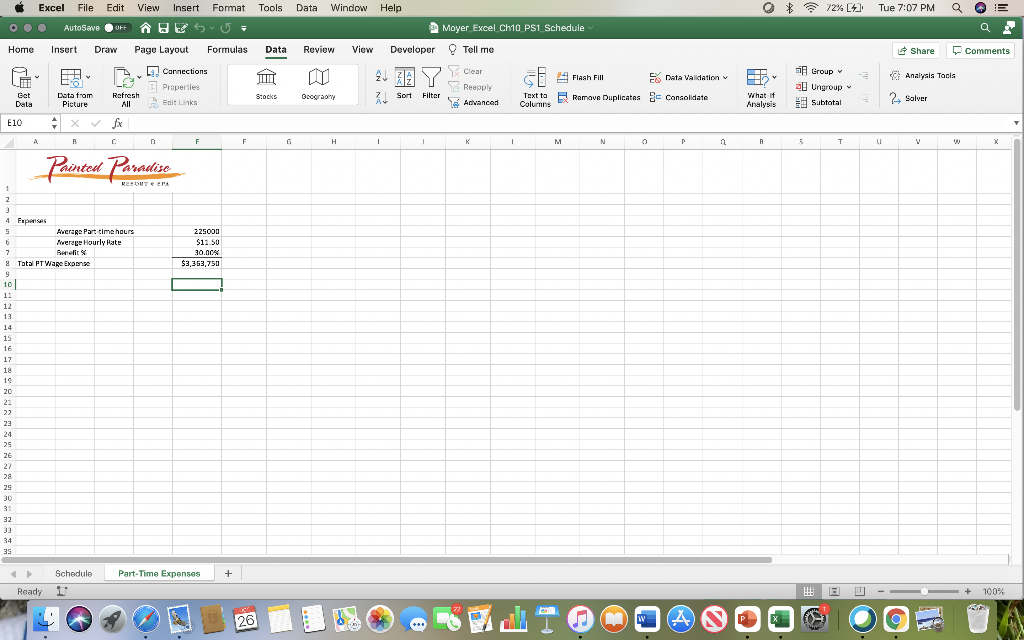Click the Save icon in title bar
Image resolution: width=1024 pixels, height=640 pixels.
163,28
